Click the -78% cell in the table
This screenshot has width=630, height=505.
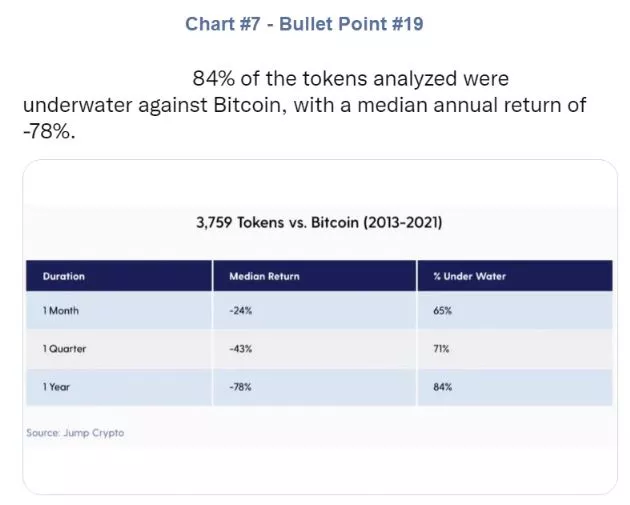tap(241, 387)
